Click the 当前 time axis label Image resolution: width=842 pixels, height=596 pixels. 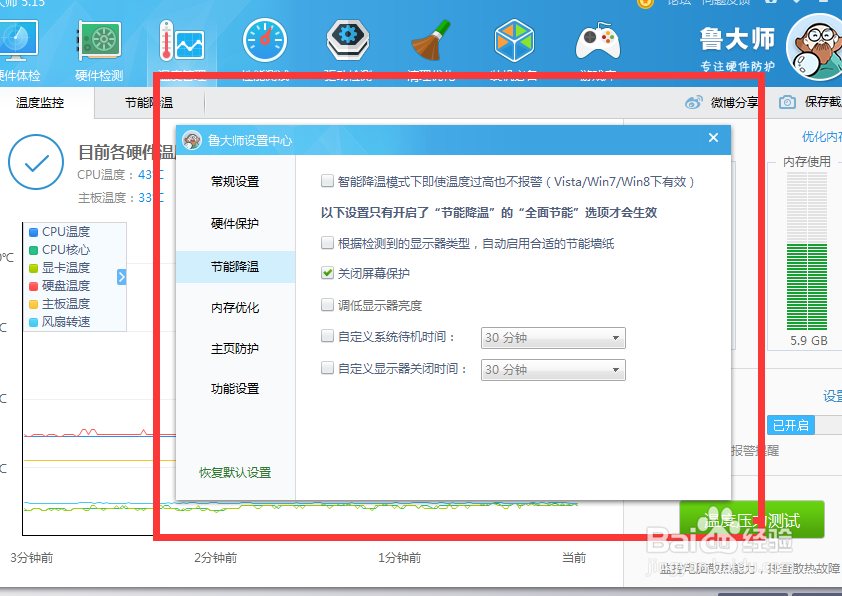coord(574,558)
